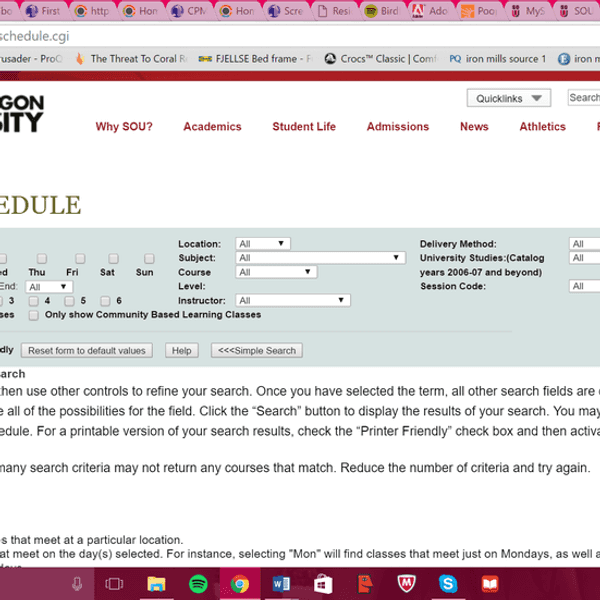The width and height of the screenshot is (600, 600).
Task: Open the Location dropdown
Action: click(263, 244)
